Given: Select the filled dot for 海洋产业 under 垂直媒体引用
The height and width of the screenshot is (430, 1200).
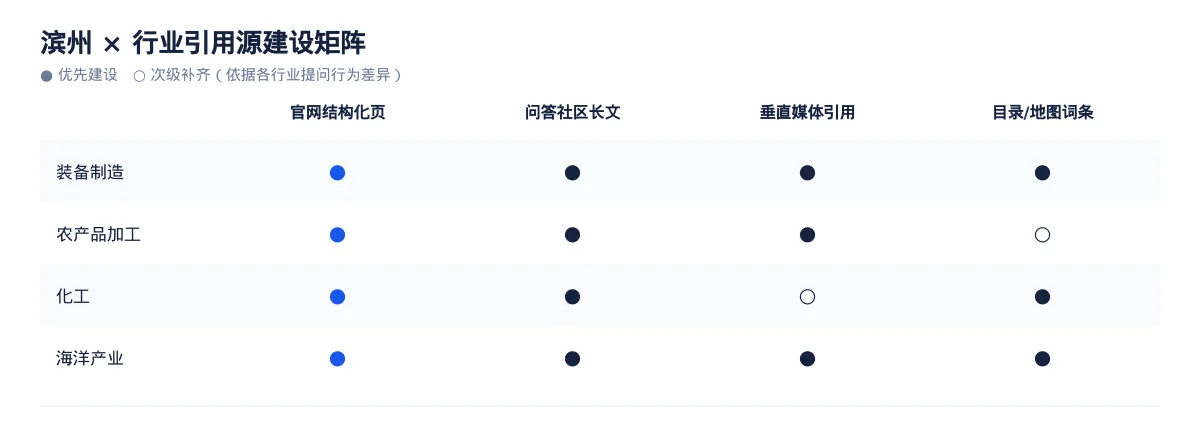Looking at the screenshot, I should (x=807, y=359).
